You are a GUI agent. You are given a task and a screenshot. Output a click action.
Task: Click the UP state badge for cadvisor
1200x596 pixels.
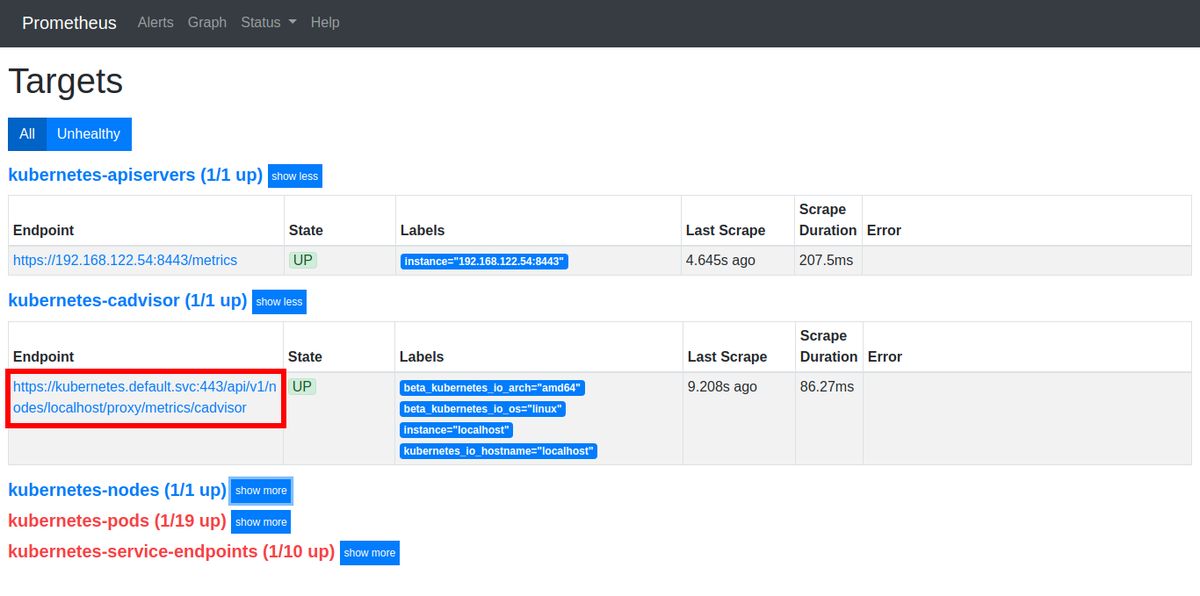(x=303, y=386)
